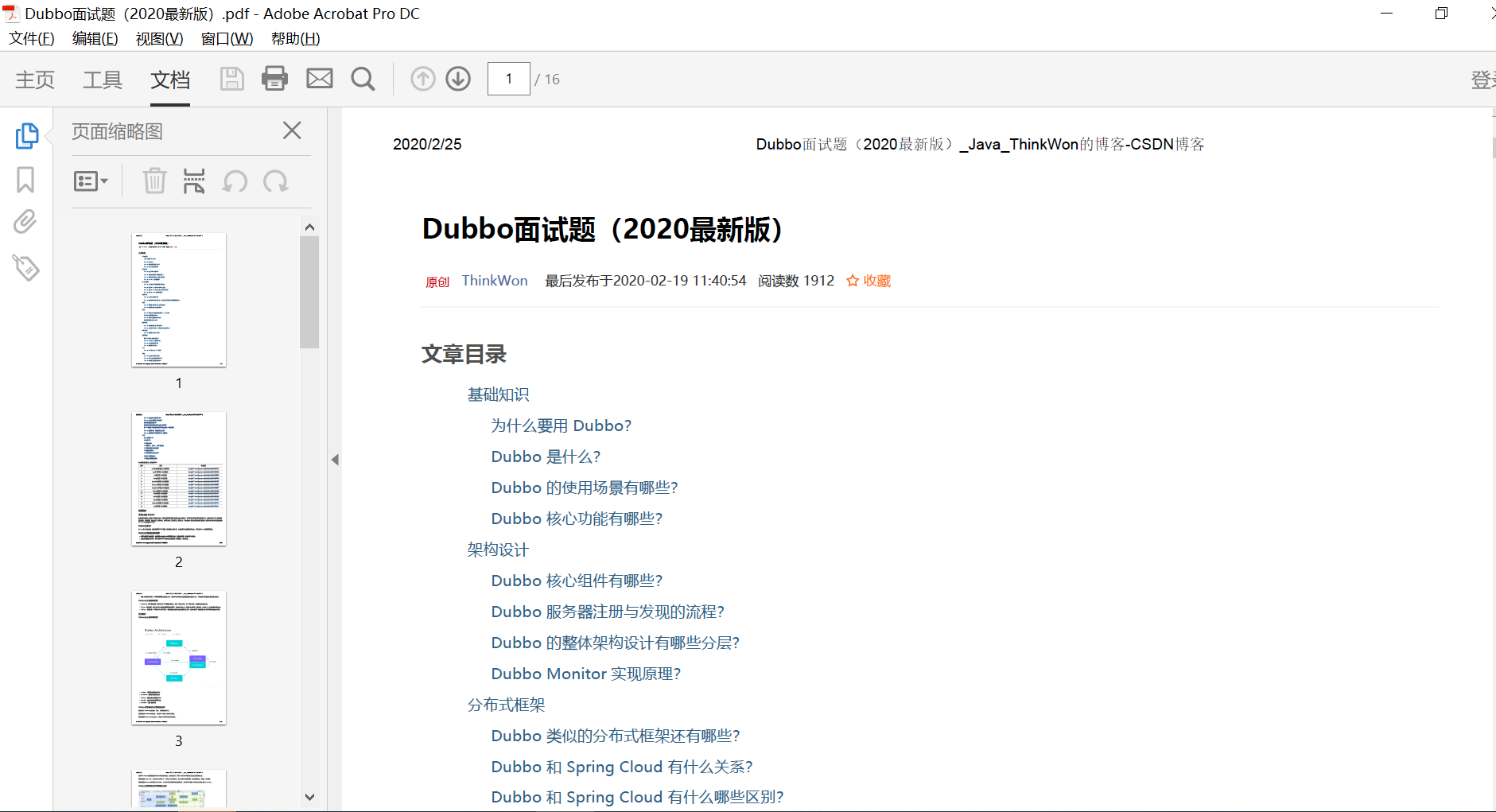
Task: Collapse the navigation pane arrow
Action: [x=335, y=460]
